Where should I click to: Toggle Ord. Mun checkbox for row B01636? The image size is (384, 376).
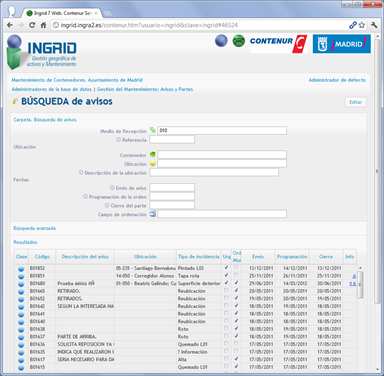pos(236,343)
